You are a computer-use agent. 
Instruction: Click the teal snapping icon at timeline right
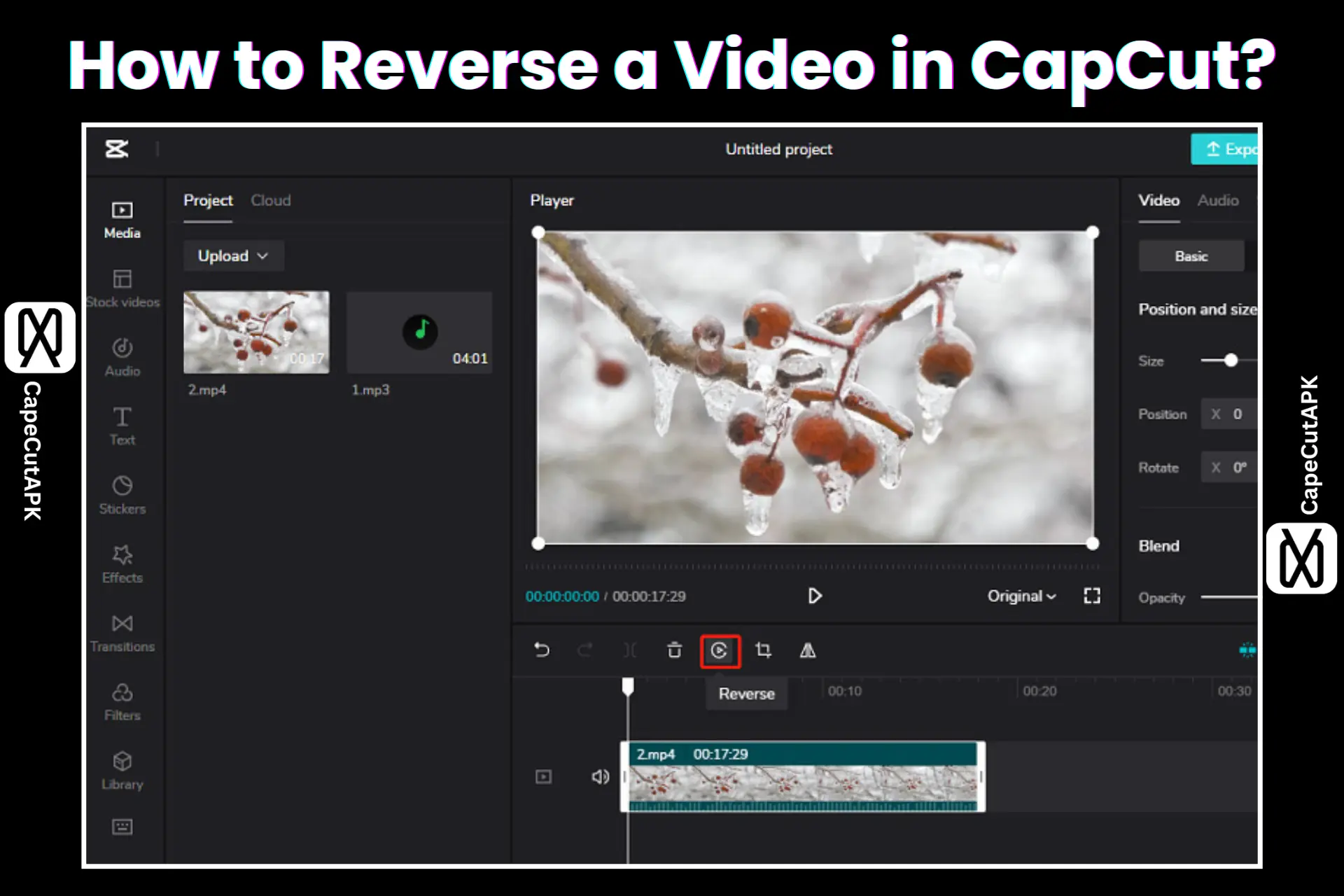(1247, 650)
